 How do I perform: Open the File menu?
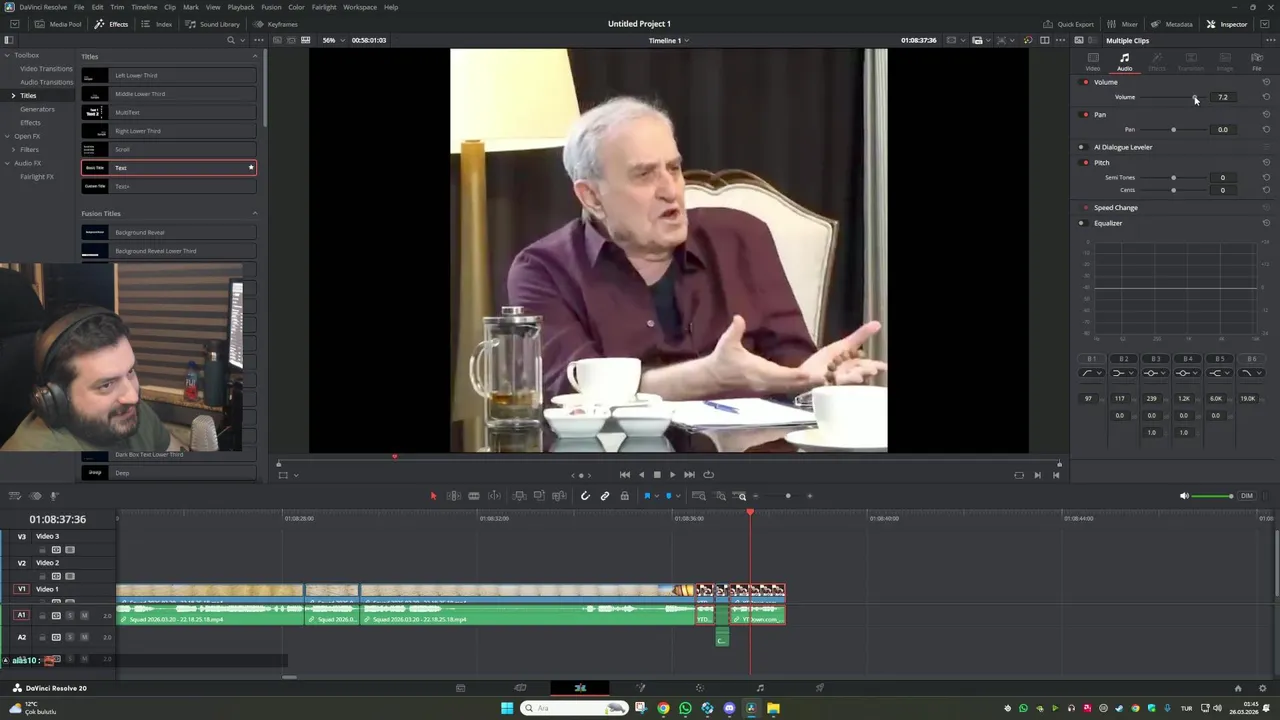click(79, 7)
